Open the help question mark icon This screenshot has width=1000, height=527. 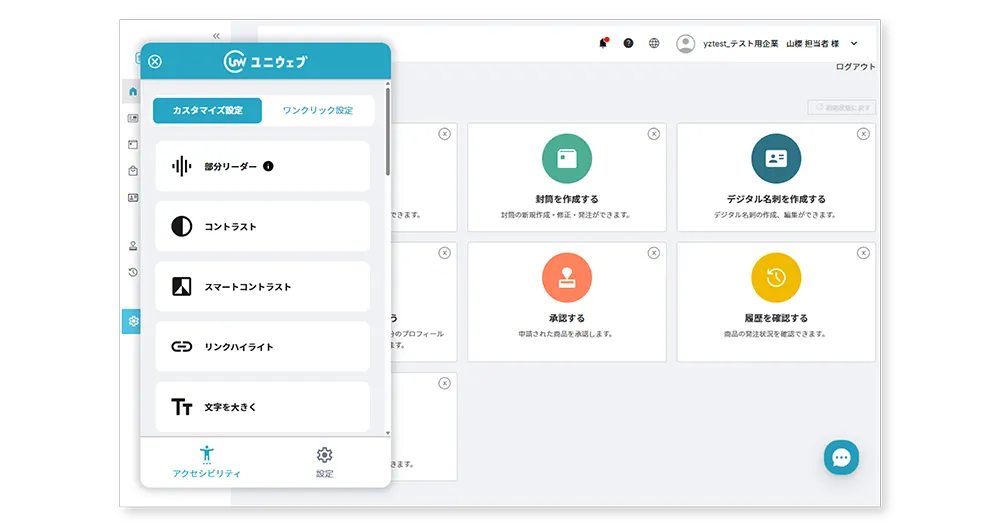click(628, 43)
